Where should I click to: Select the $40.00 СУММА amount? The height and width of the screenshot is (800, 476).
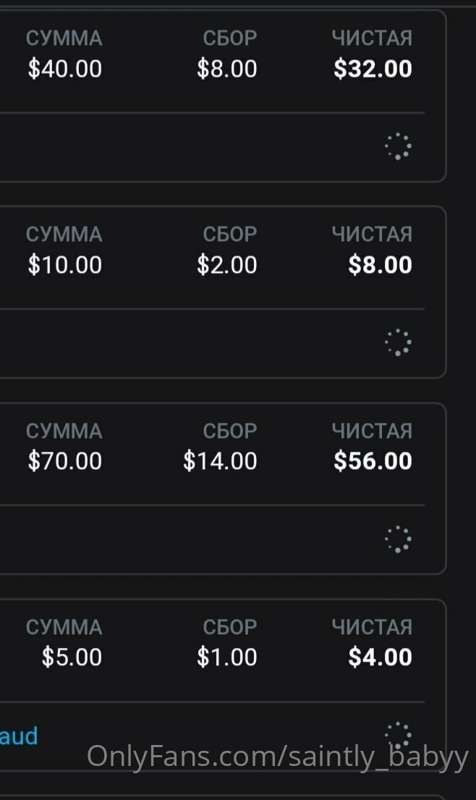click(65, 69)
